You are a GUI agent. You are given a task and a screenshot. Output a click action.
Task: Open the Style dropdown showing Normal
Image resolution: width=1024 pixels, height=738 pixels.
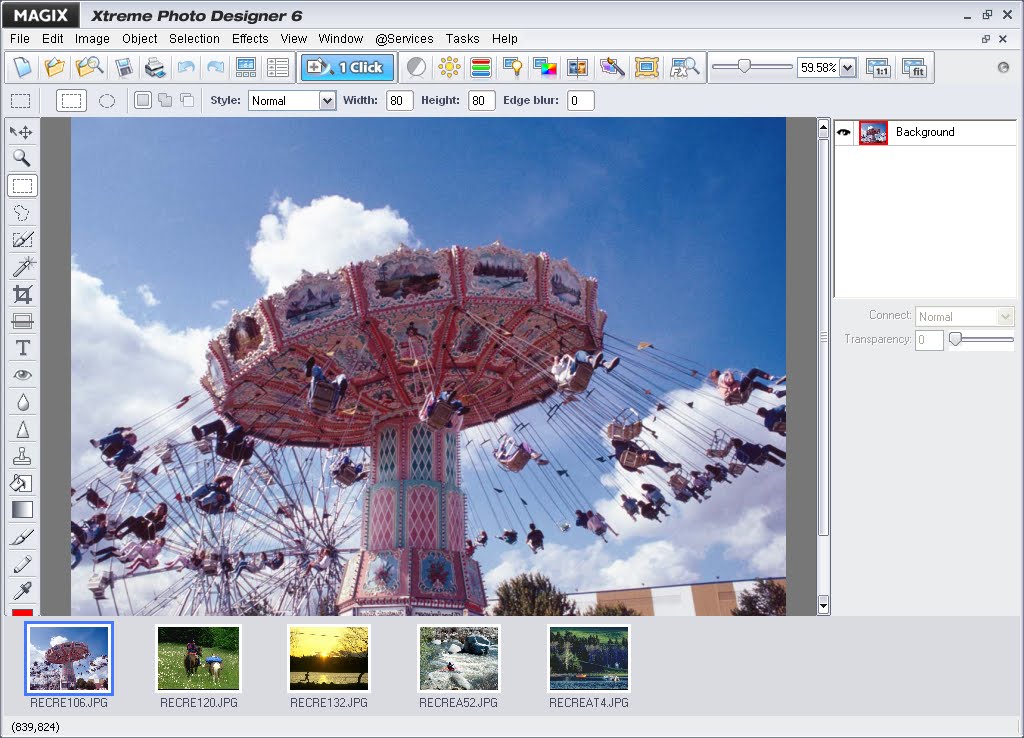coord(329,100)
